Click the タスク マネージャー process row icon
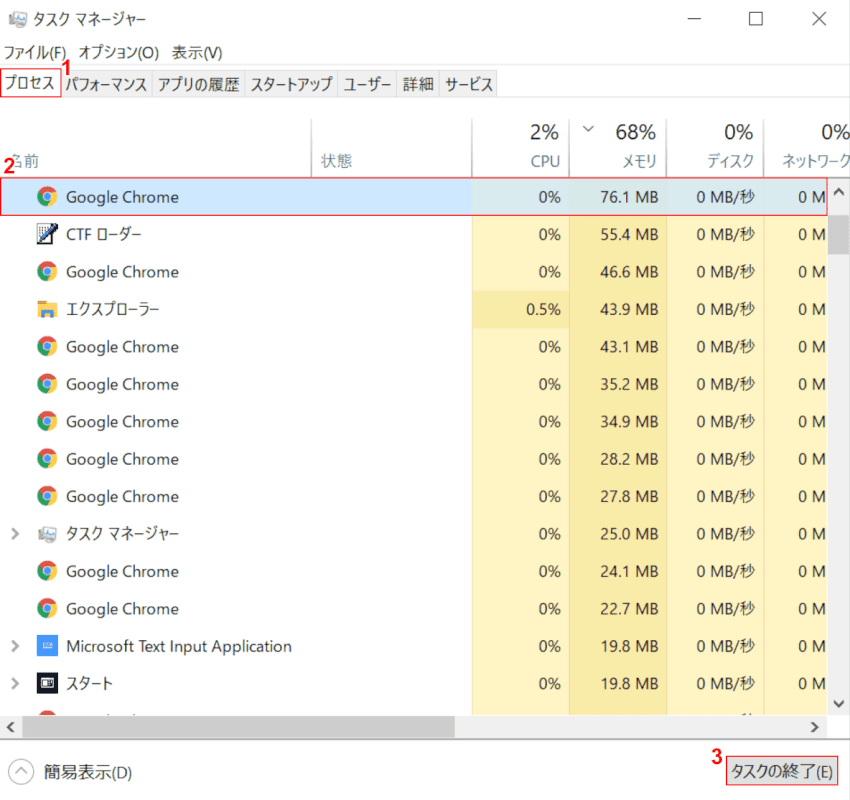The image size is (850, 800). (47, 534)
